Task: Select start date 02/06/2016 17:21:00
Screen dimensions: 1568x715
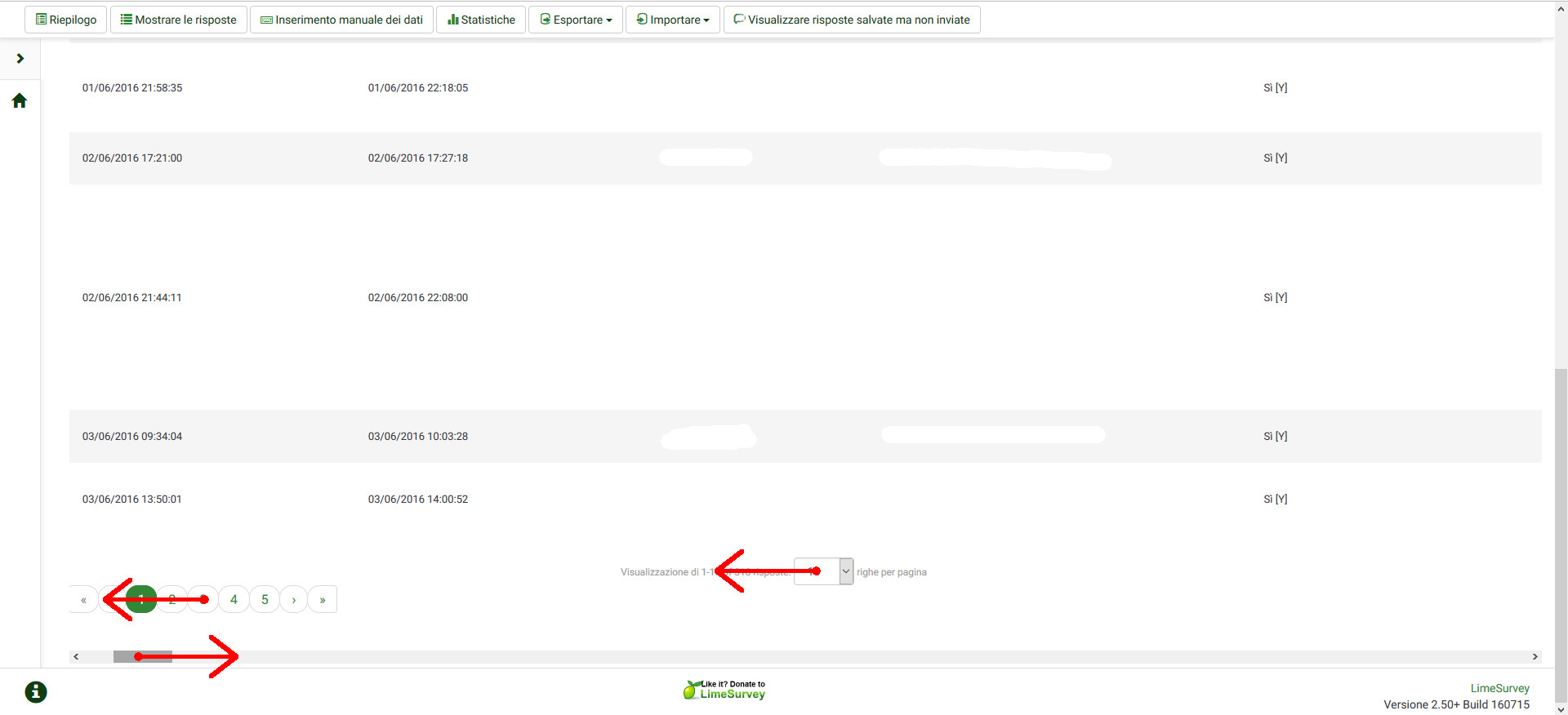Action: 132,158
